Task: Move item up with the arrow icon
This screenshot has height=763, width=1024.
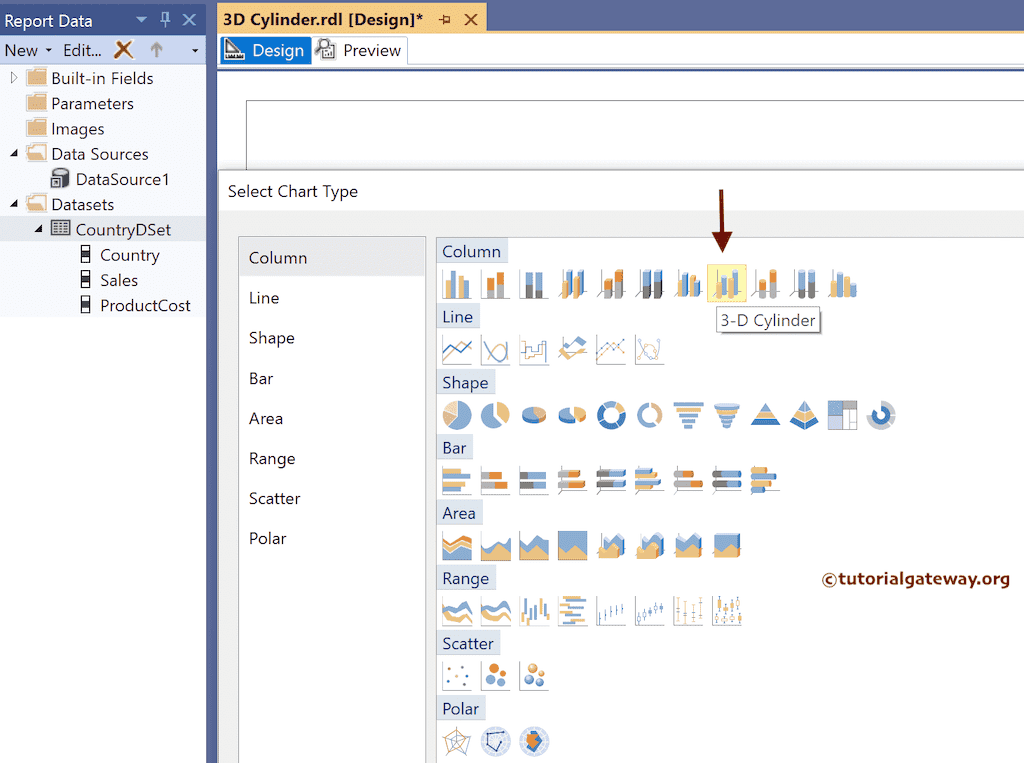Action: [x=156, y=50]
